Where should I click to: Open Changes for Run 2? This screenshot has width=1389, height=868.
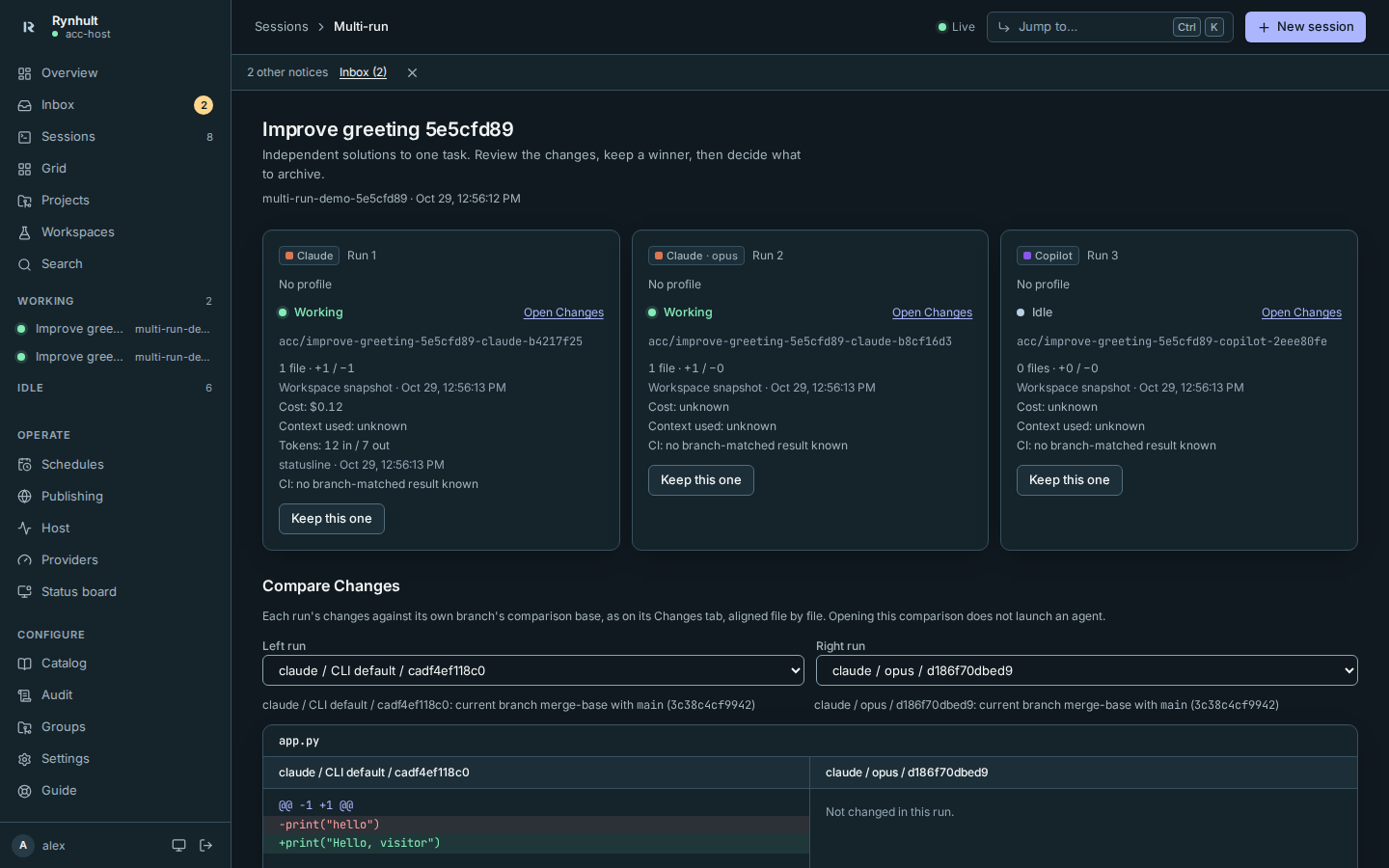point(932,312)
